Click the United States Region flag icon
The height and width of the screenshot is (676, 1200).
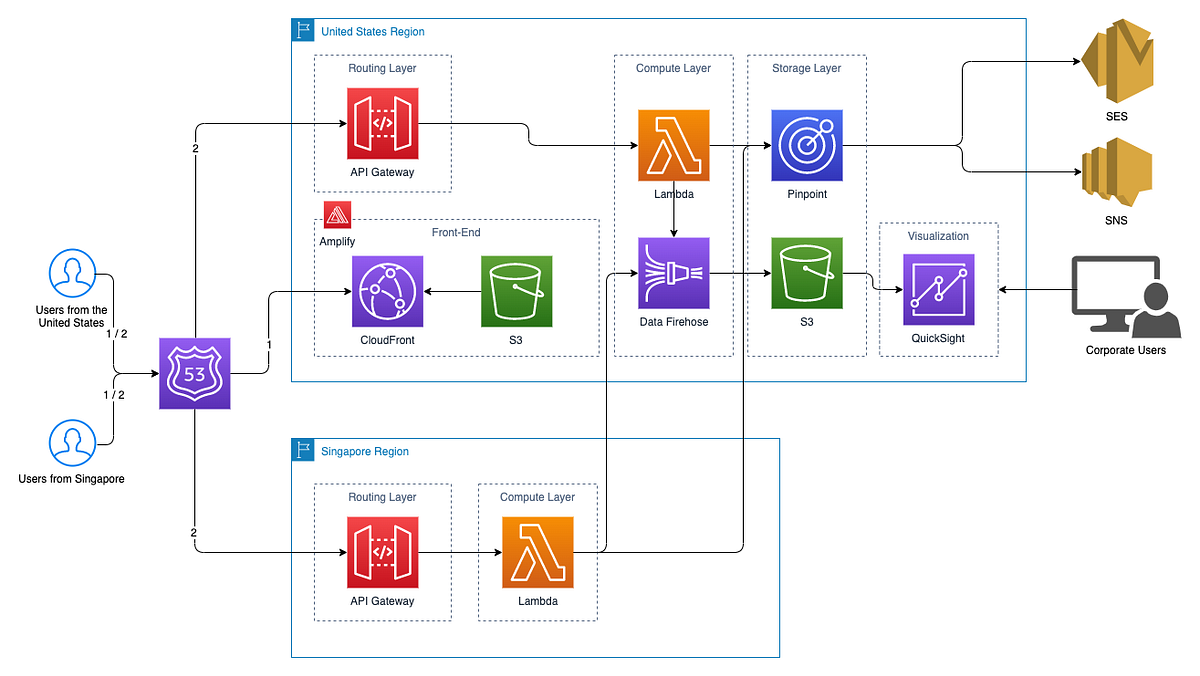tap(303, 30)
